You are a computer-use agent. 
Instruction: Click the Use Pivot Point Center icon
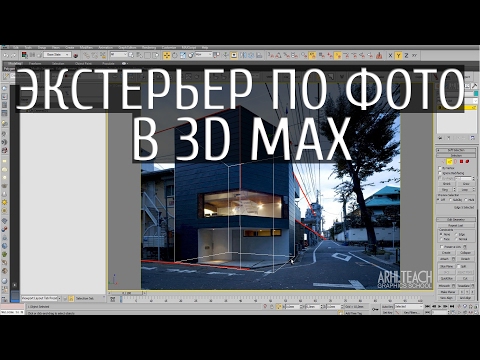point(217,55)
